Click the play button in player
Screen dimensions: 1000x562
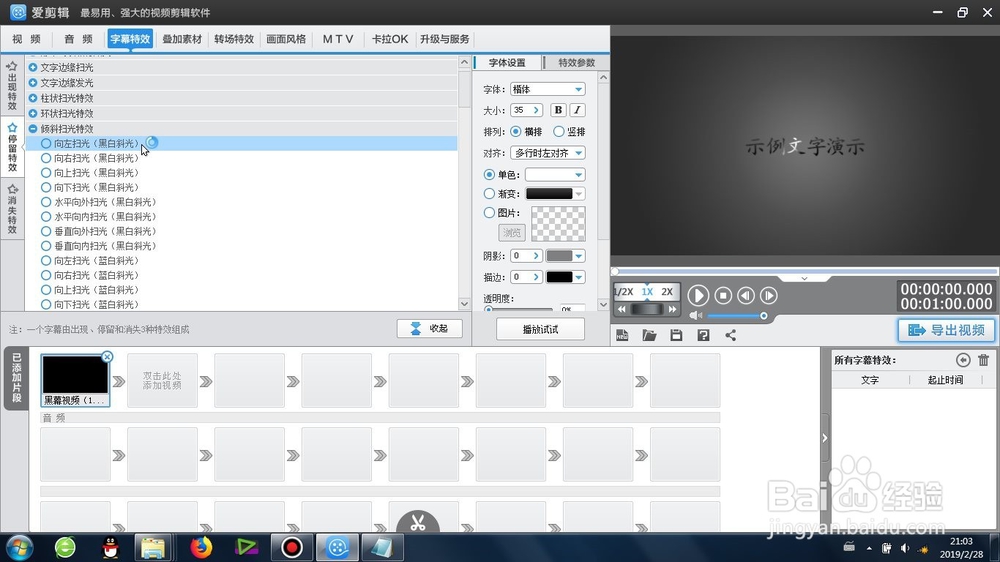[x=698, y=295]
